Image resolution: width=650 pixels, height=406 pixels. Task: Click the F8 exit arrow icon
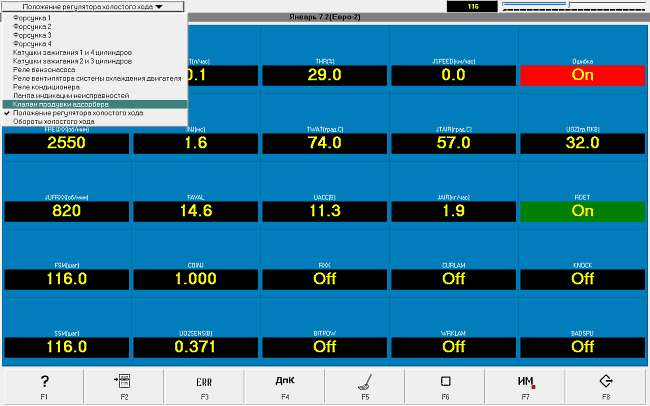coord(606,382)
